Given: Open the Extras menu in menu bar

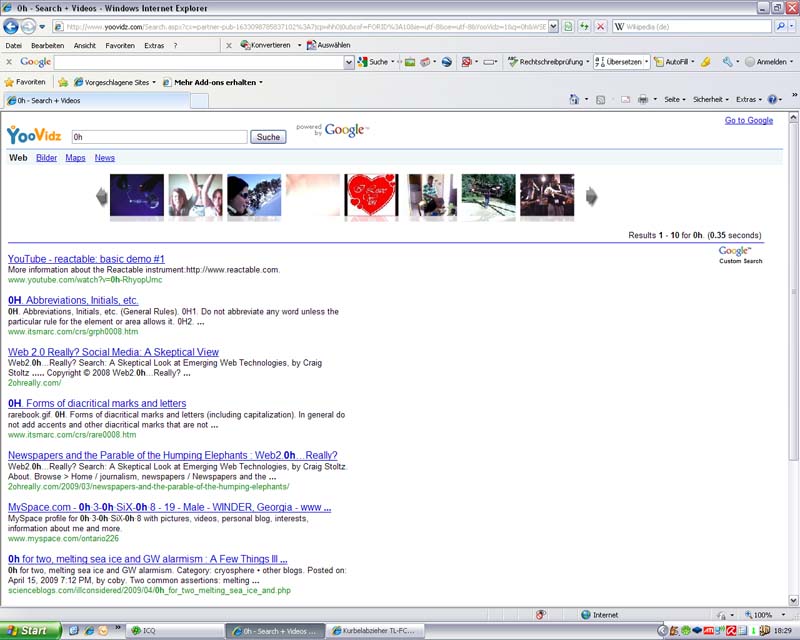Looking at the screenshot, I should click(154, 45).
